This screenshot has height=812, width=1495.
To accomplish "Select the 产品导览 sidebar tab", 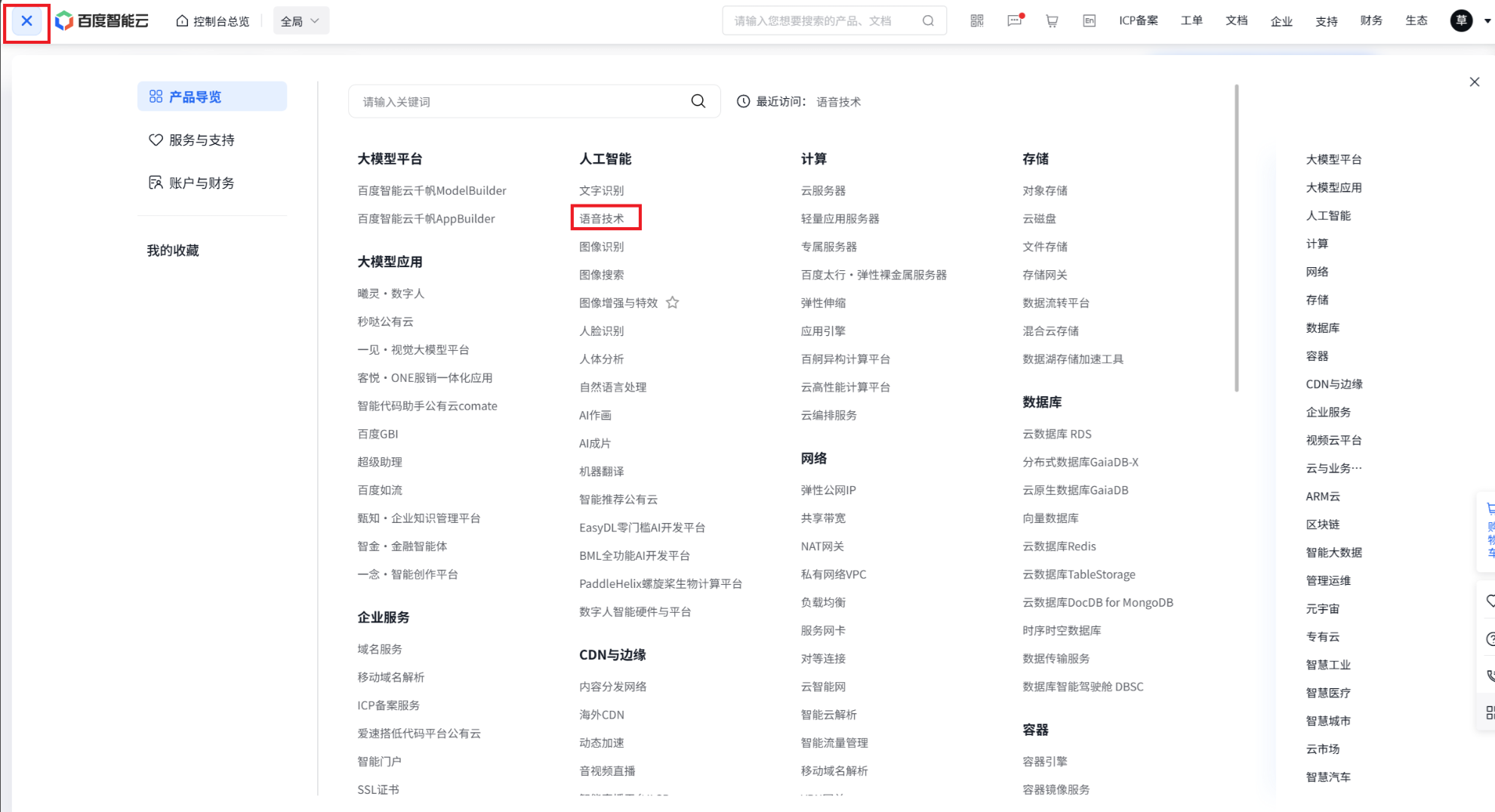I will click(x=212, y=97).
